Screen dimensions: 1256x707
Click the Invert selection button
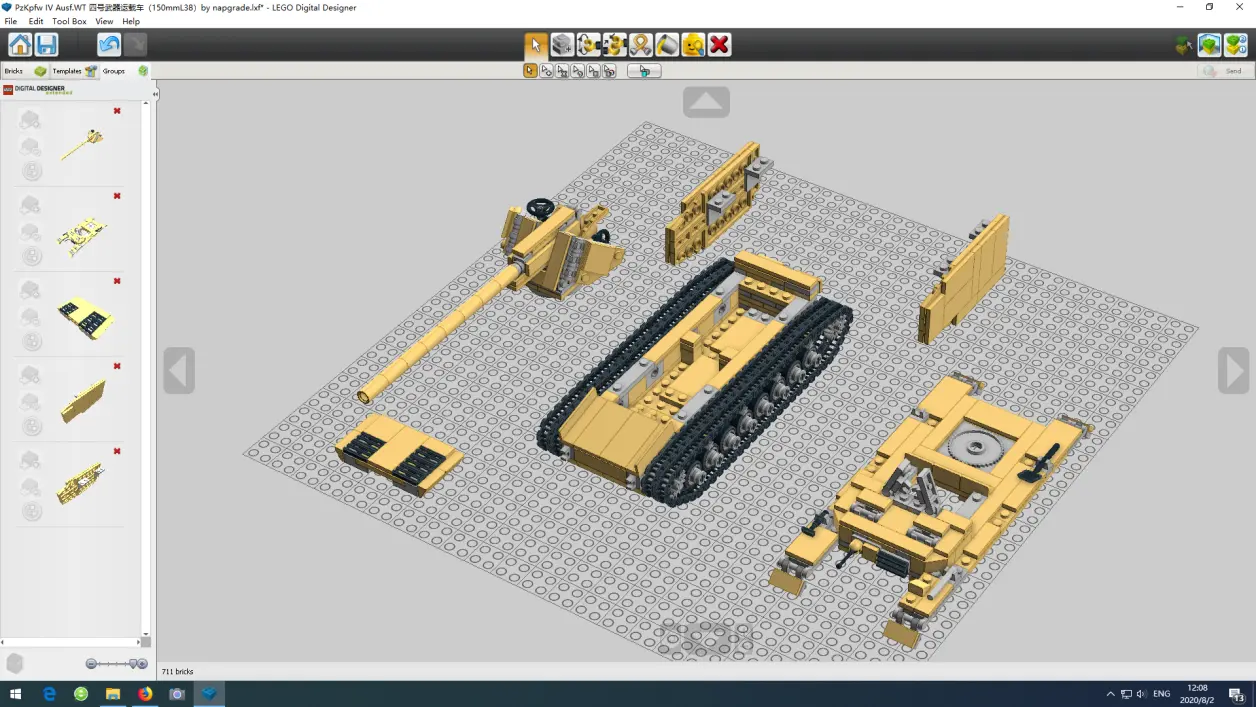click(x=644, y=71)
